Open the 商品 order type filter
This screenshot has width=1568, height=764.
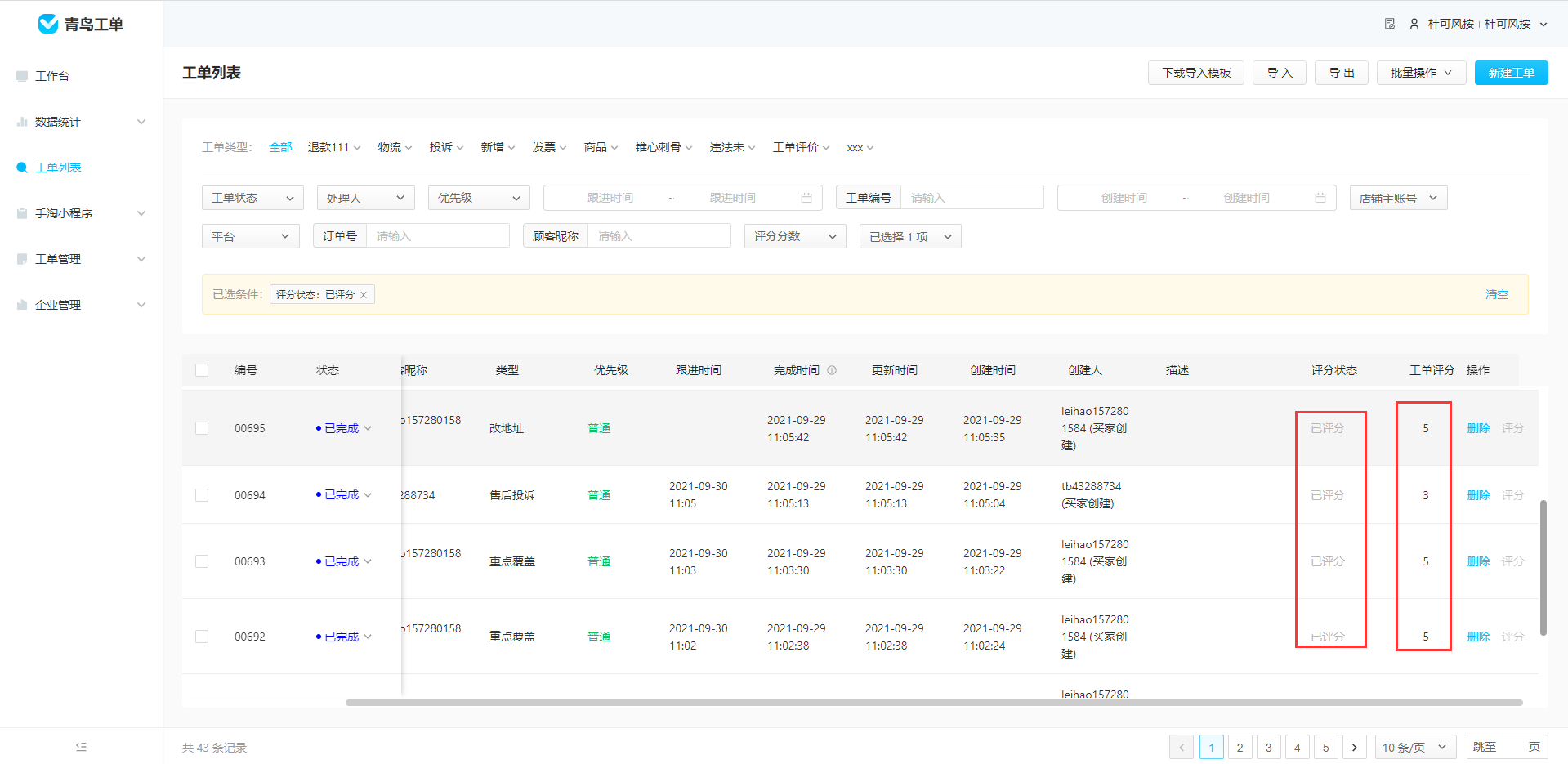coord(601,147)
